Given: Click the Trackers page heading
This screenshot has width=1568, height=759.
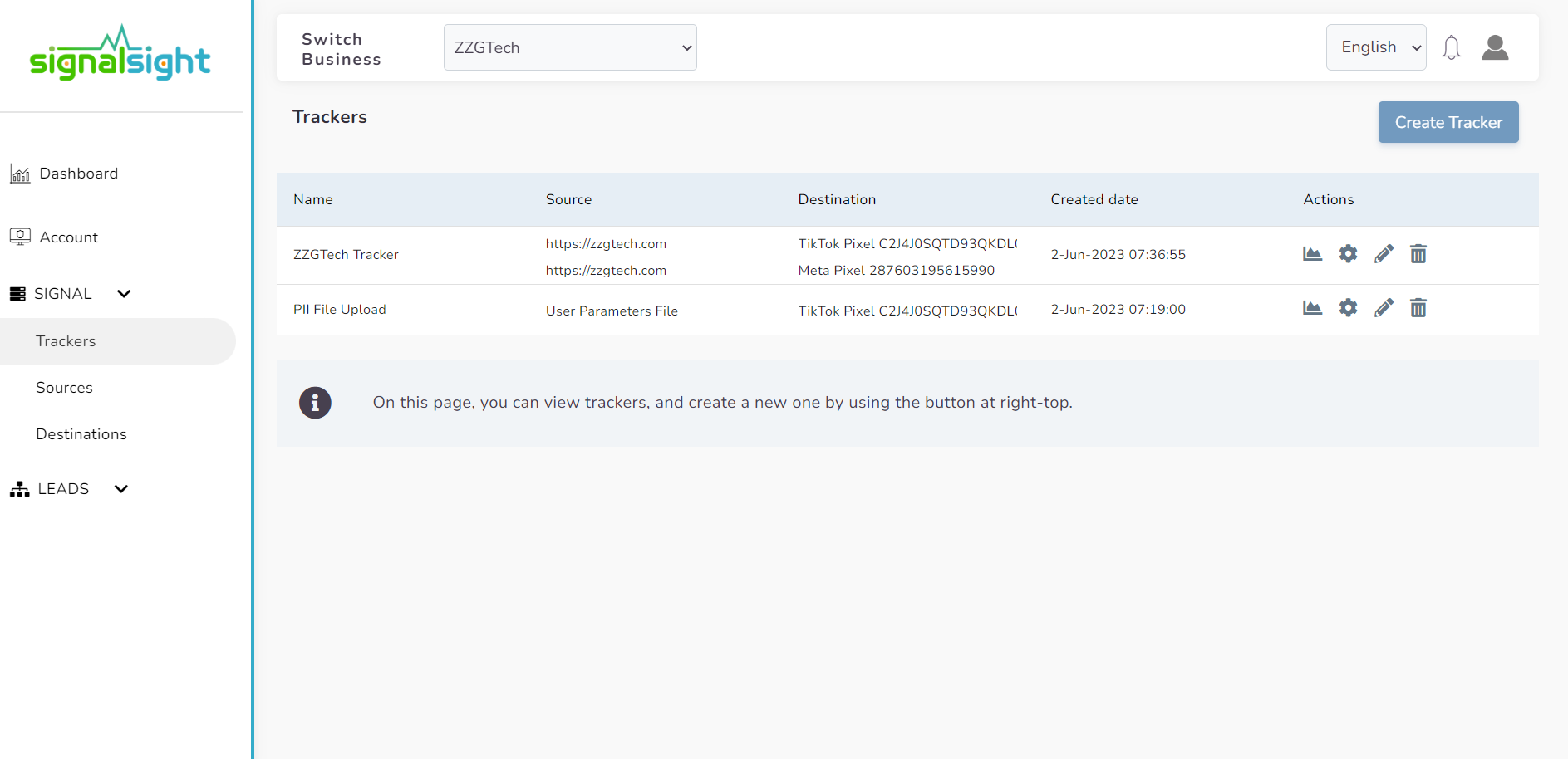Looking at the screenshot, I should (x=330, y=117).
